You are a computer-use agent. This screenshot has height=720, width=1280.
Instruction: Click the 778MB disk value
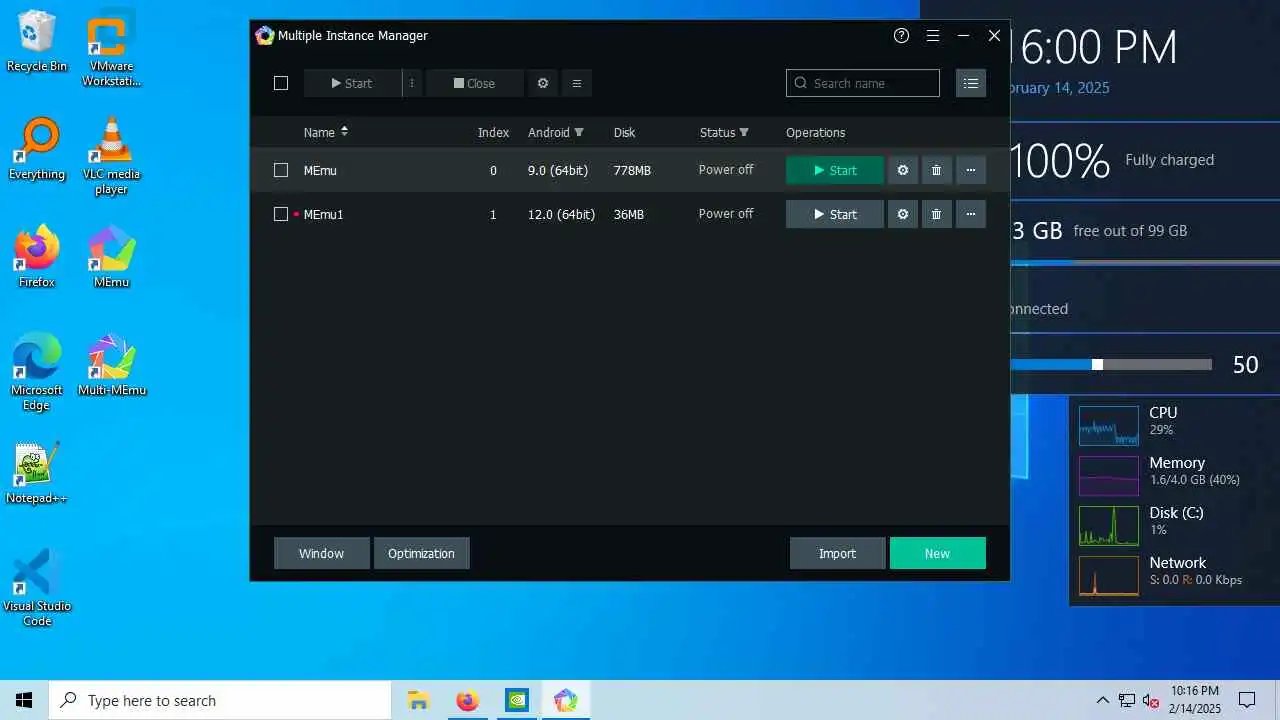point(632,170)
